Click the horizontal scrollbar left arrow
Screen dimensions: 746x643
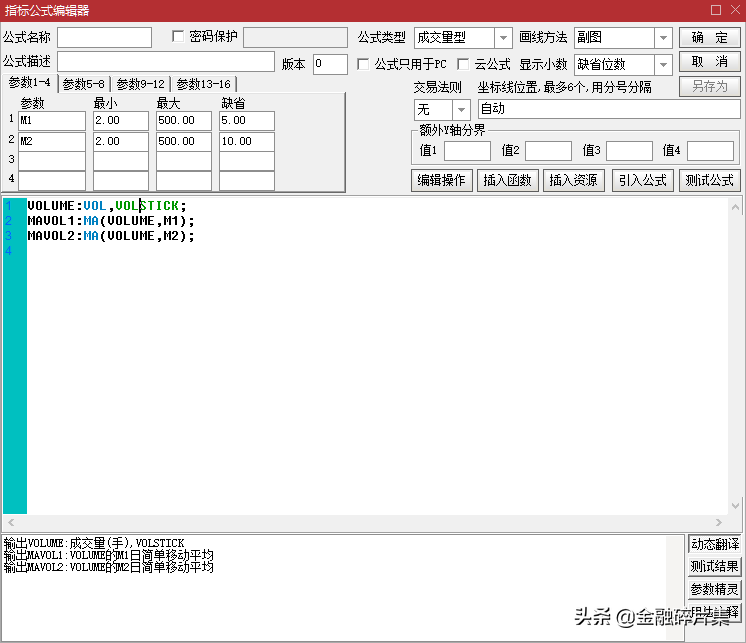[10, 522]
